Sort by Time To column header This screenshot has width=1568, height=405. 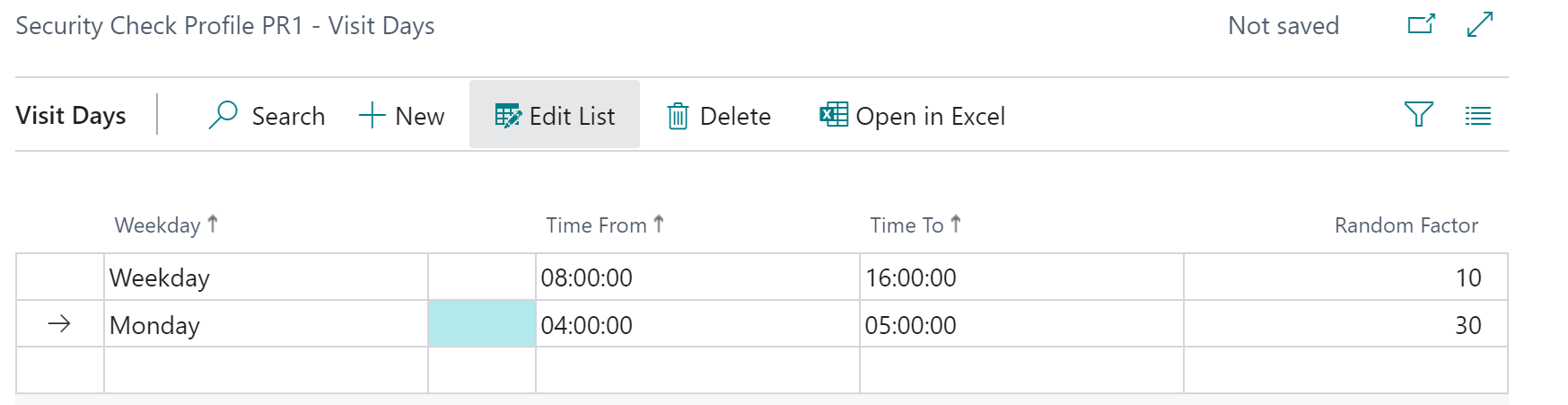point(907,225)
